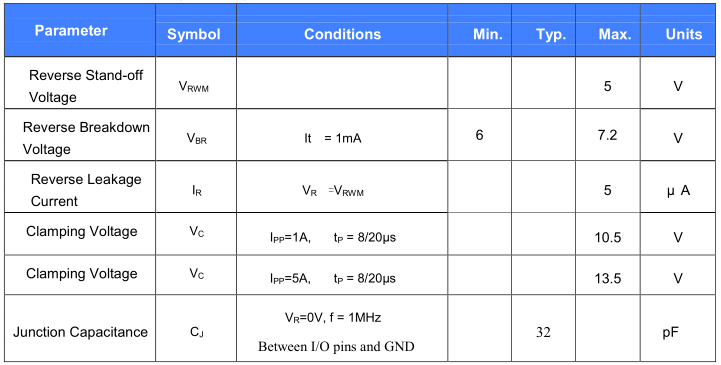Click the µA units cell

[x=678, y=187]
